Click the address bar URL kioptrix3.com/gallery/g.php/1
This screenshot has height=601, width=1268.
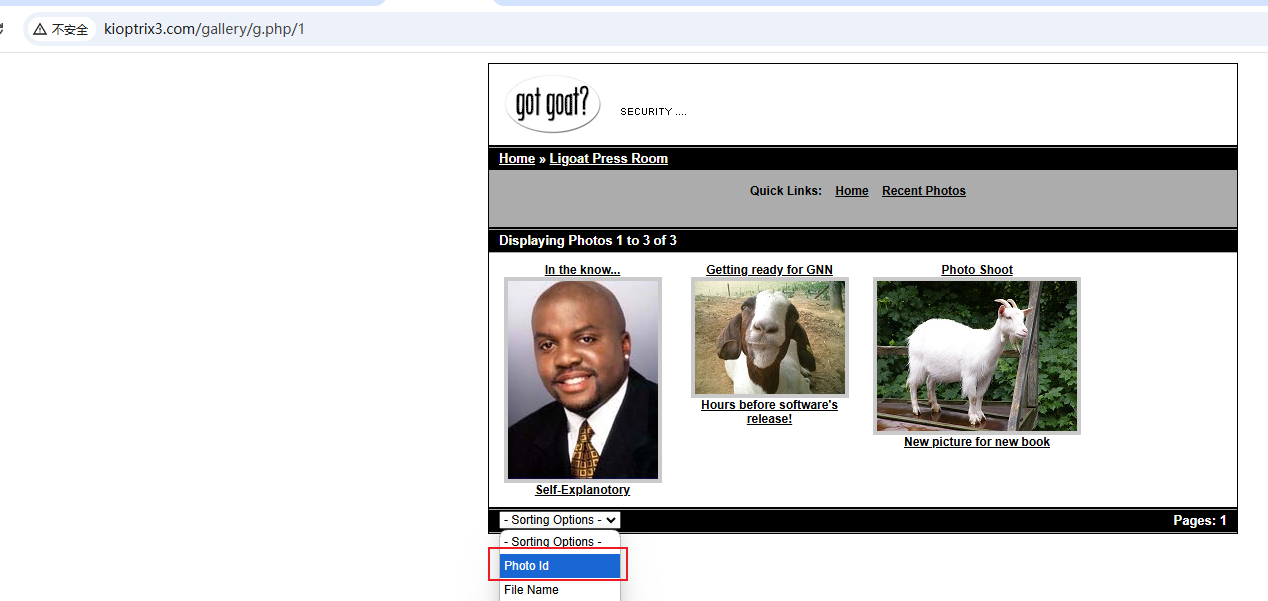[x=204, y=29]
